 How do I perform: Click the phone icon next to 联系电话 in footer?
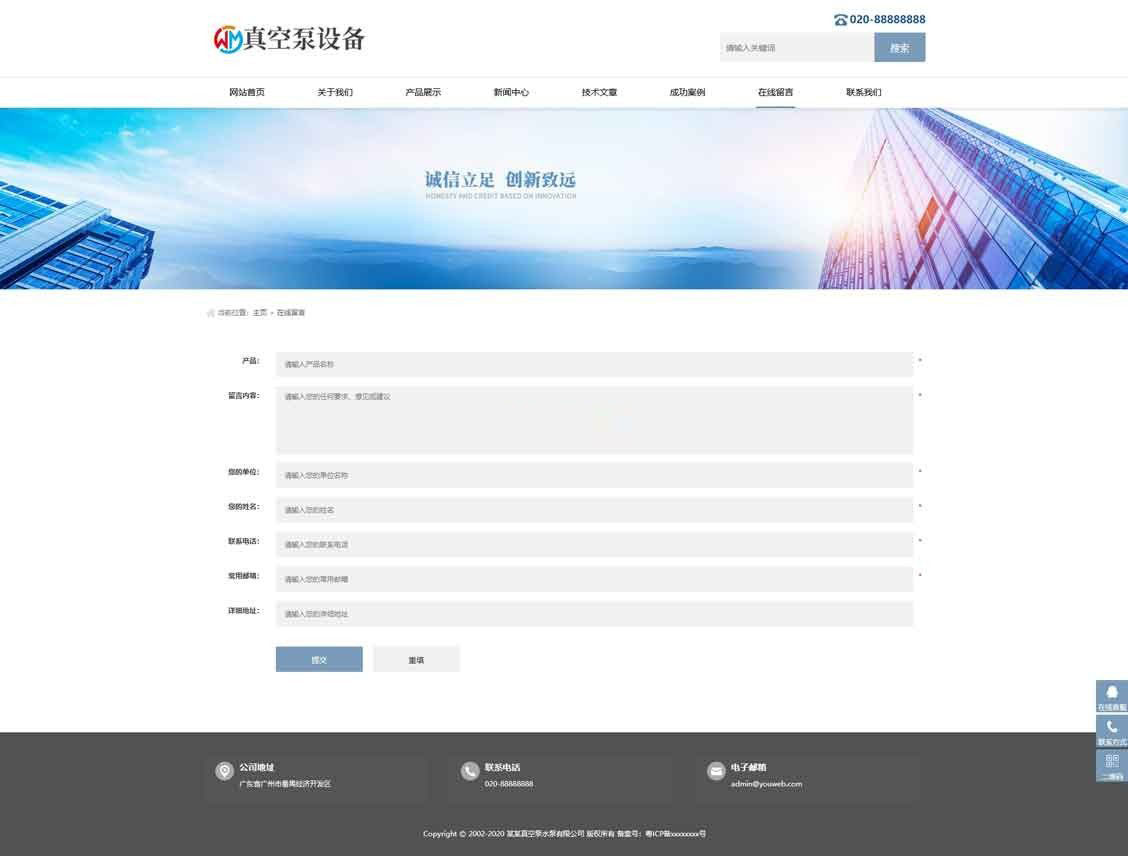(470, 771)
